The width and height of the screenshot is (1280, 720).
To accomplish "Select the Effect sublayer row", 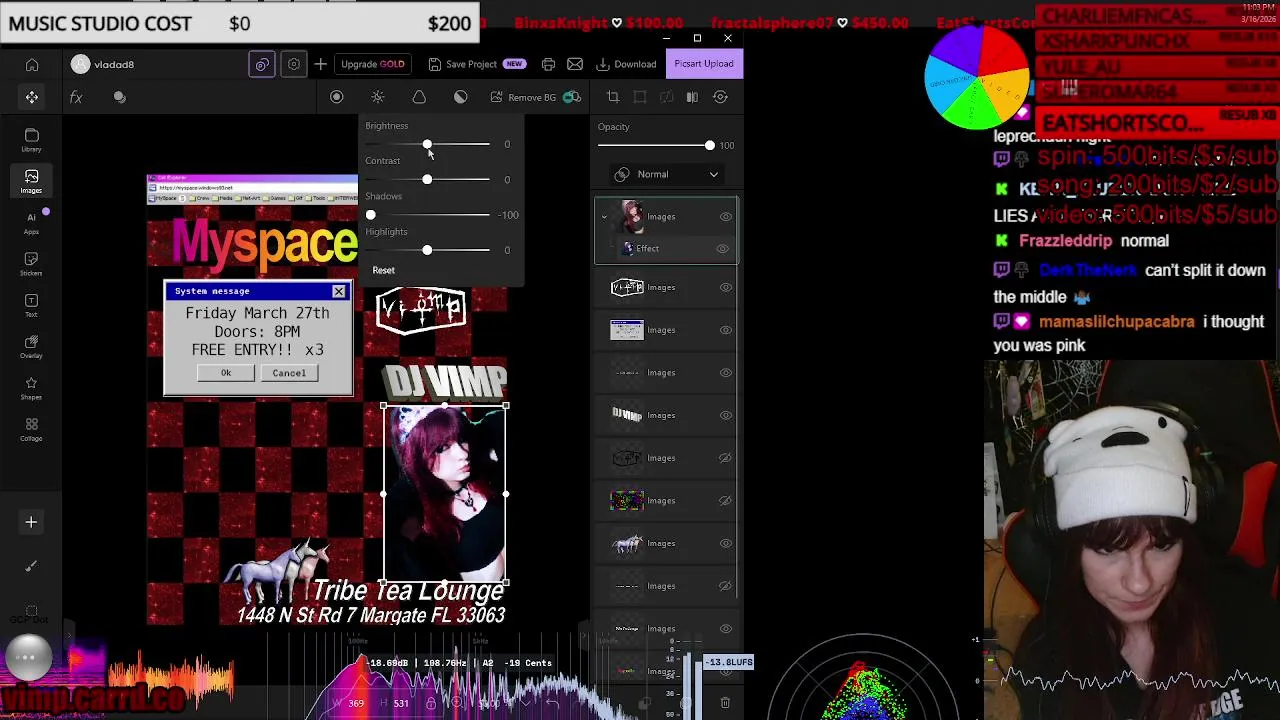I will [666, 248].
